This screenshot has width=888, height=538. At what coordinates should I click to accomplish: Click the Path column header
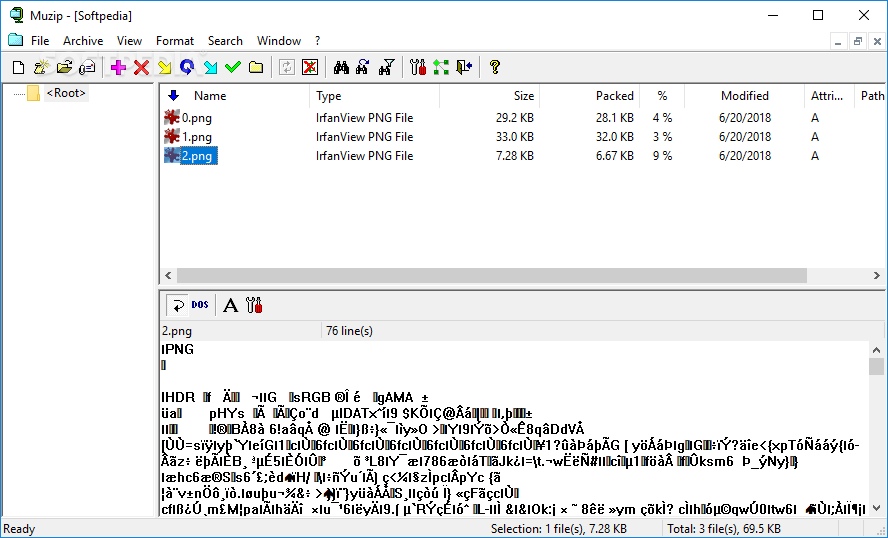point(871,96)
